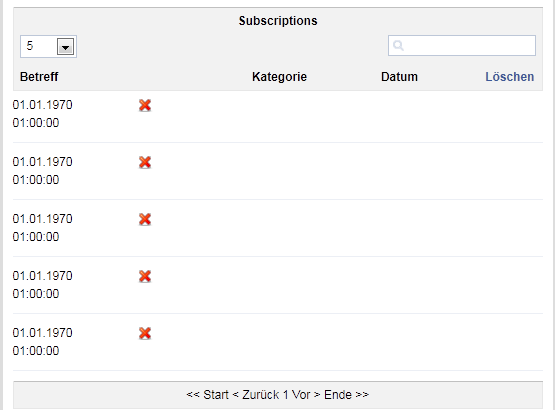
Task: Focus the subscriptions search field
Action: [x=462, y=45]
